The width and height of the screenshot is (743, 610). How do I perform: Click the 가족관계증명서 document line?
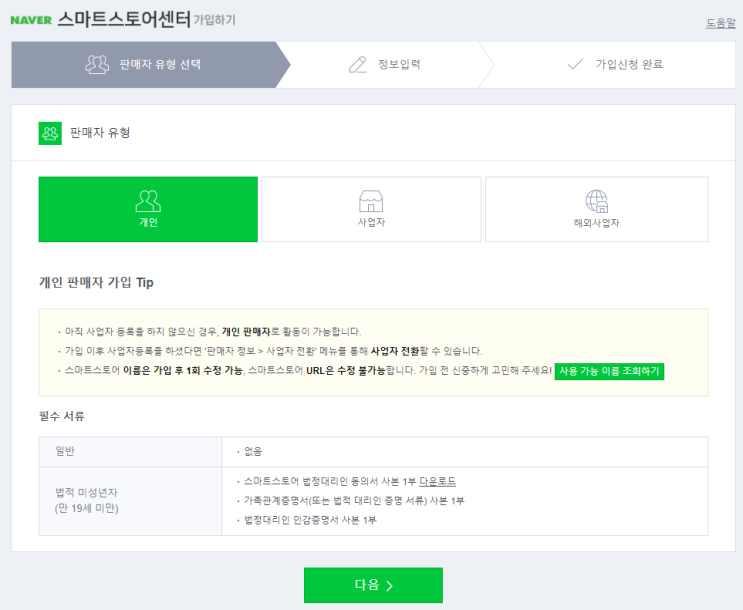tap(354, 501)
